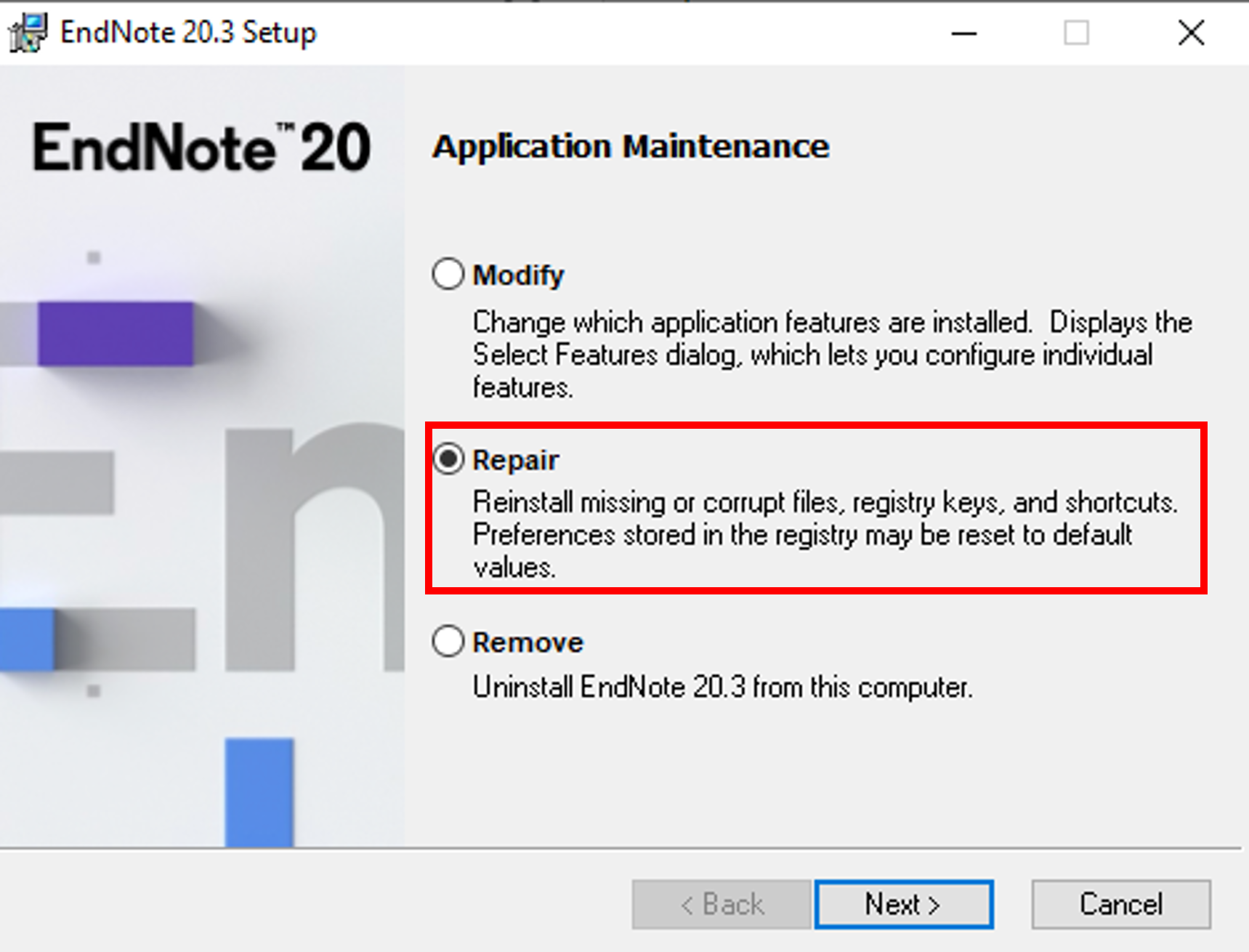Click the Cancel button
The width and height of the screenshot is (1249, 952).
pyautogui.click(x=1121, y=904)
